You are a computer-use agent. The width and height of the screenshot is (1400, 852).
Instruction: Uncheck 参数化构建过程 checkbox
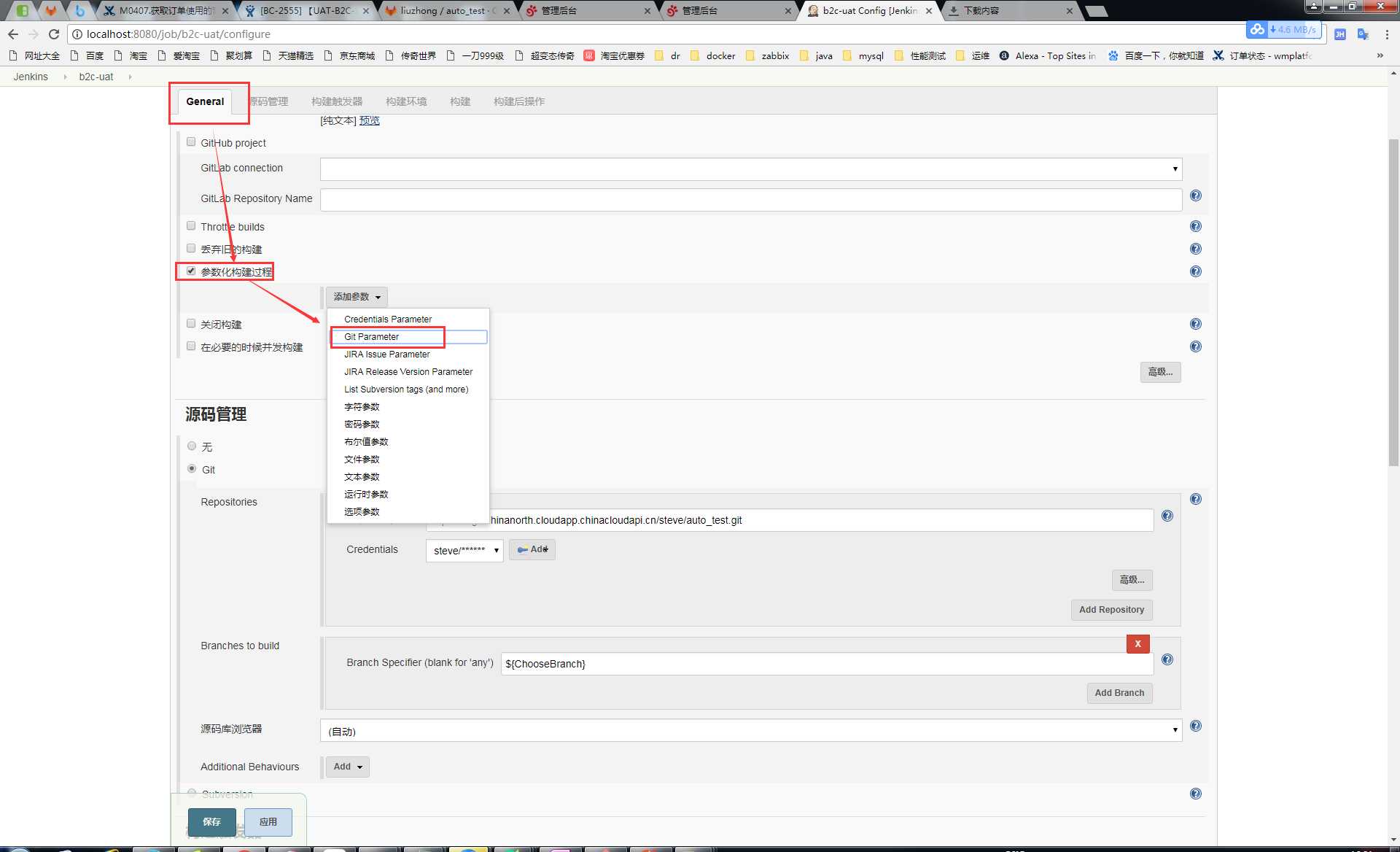(191, 271)
